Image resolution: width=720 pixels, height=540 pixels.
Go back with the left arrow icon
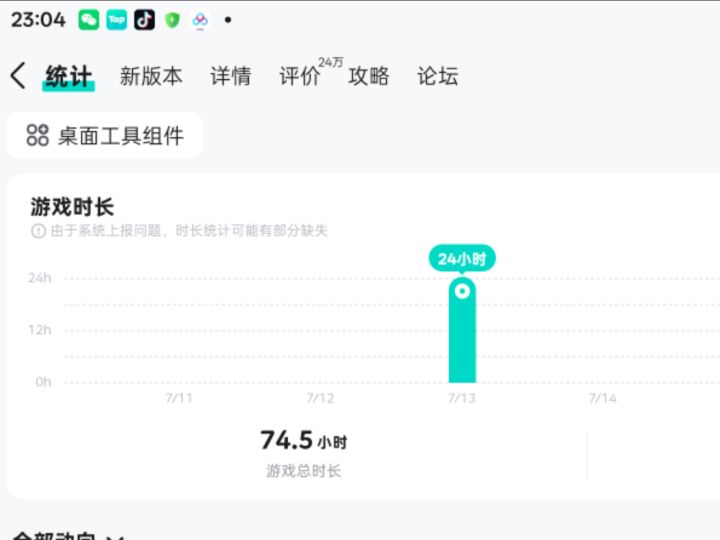pos(18,76)
